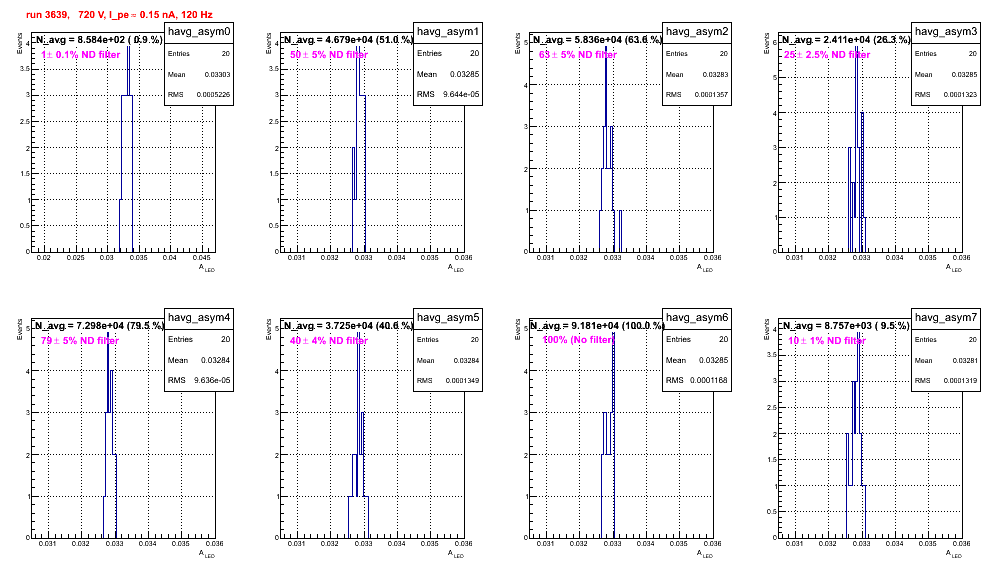Select the havg_asym4 stats box title
996x572 pixels.
[x=199, y=317]
